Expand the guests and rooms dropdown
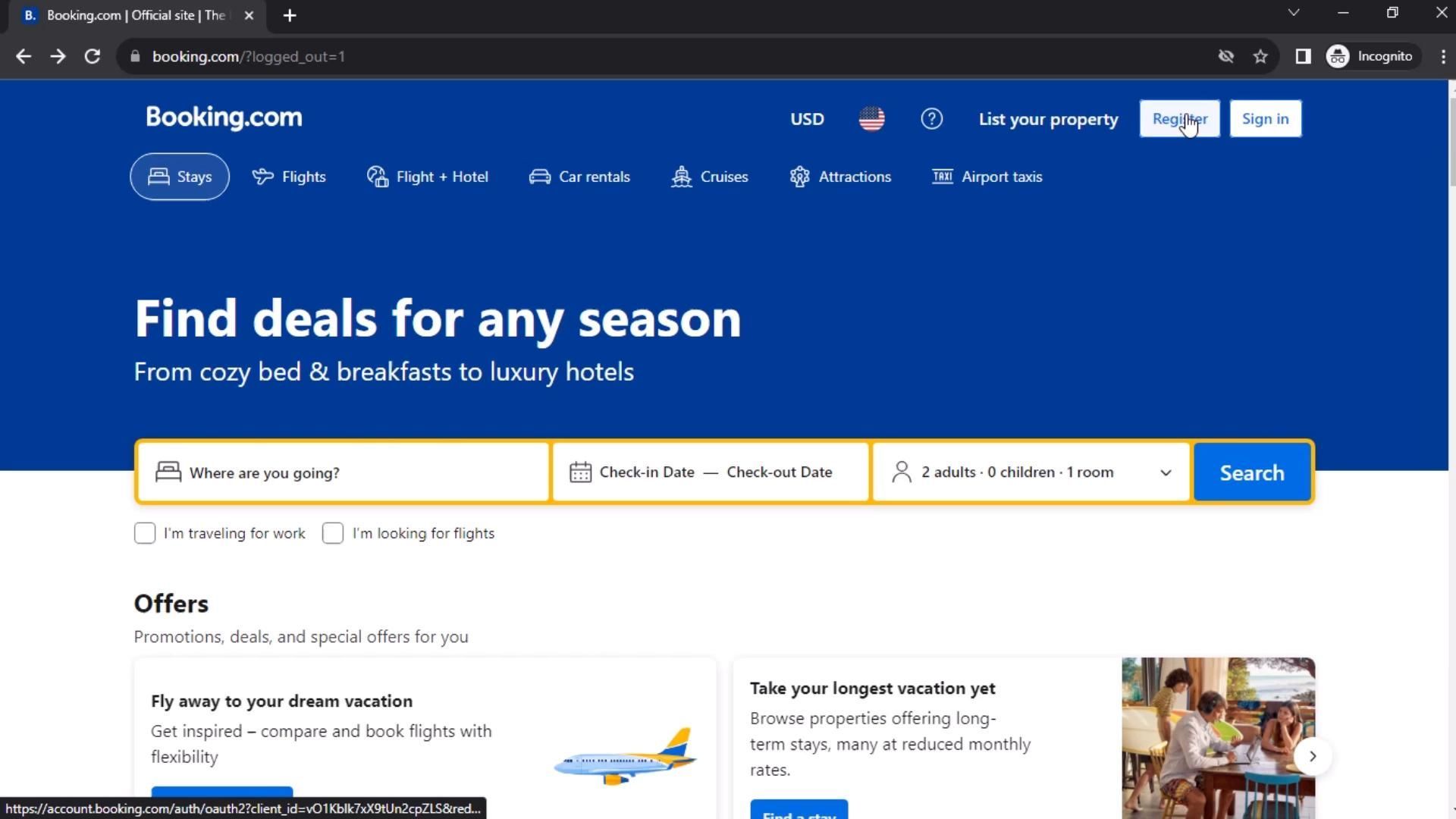 coord(1031,472)
